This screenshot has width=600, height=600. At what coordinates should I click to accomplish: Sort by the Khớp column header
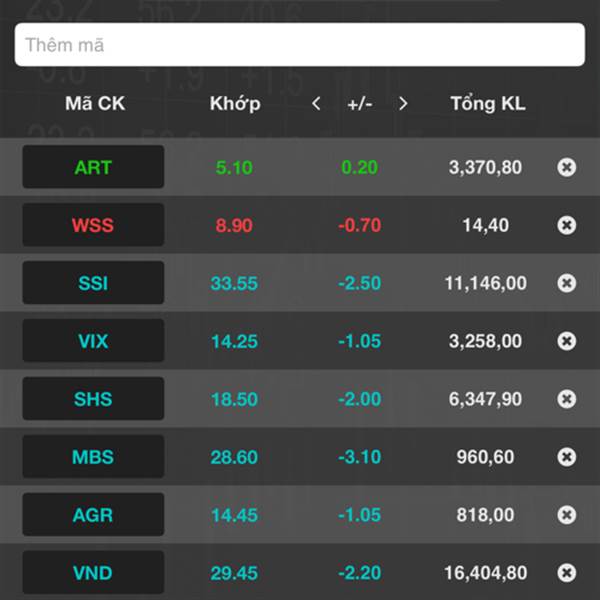tap(235, 103)
